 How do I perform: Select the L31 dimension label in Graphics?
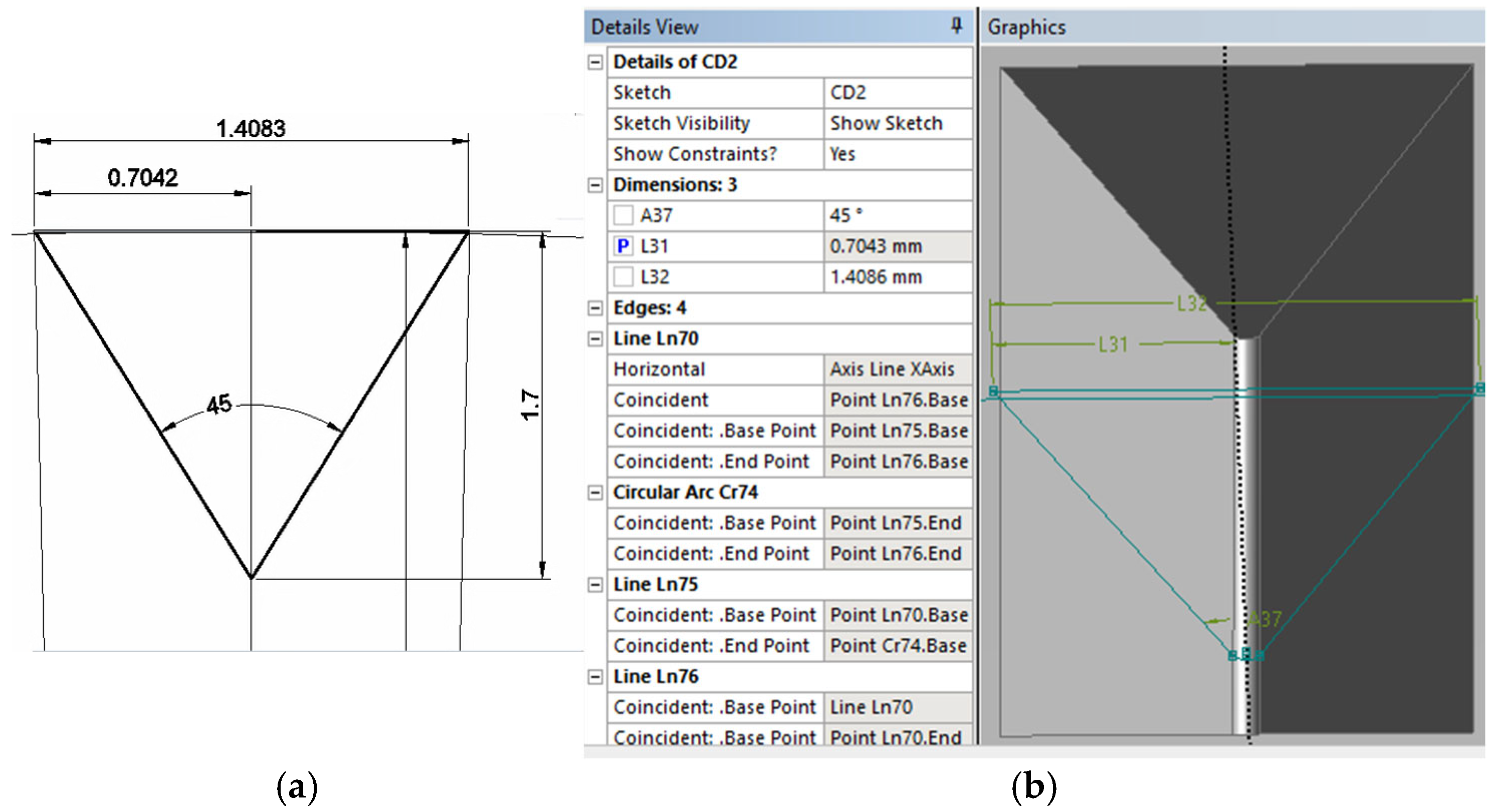[1113, 345]
